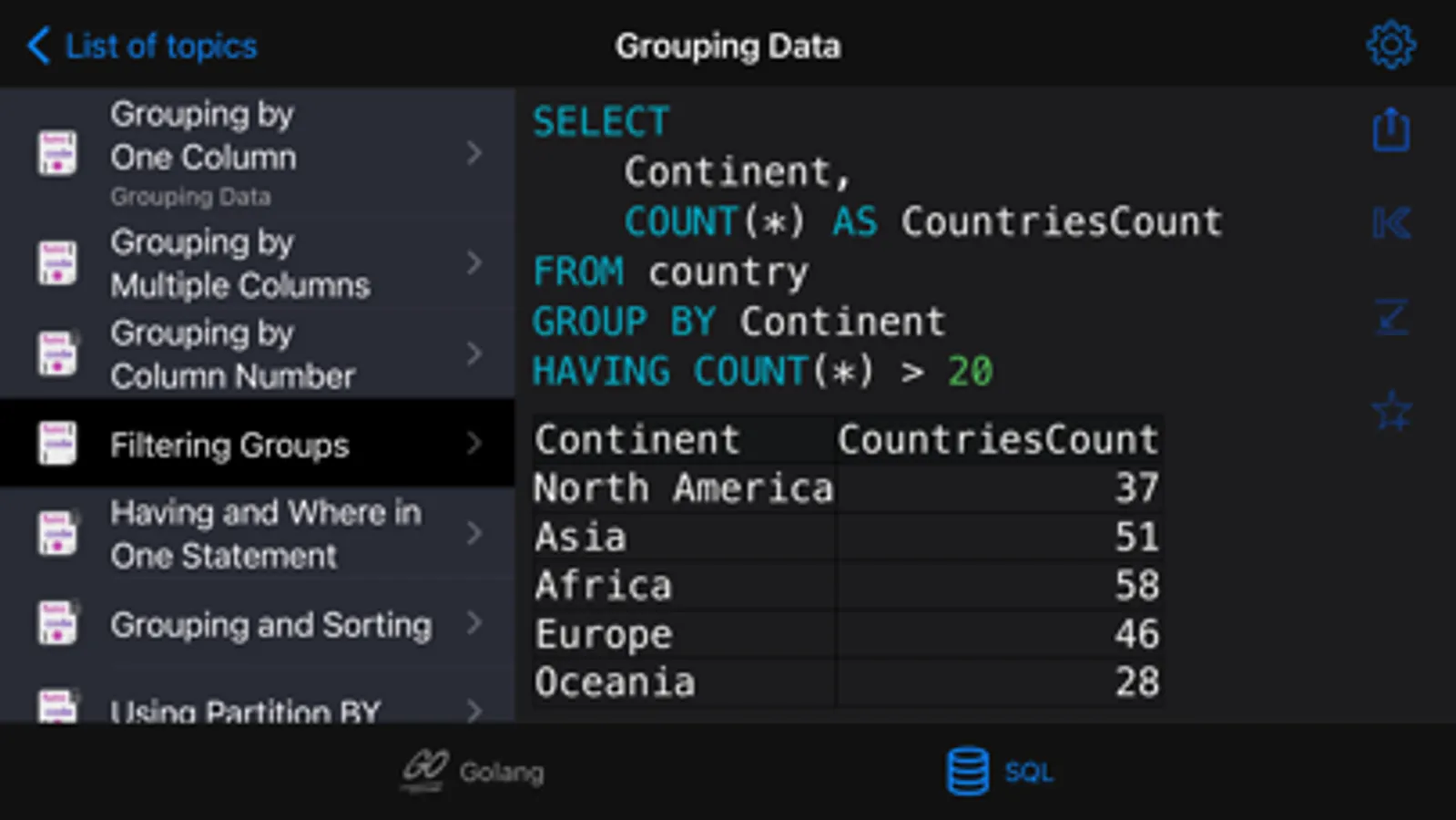Select Filtering Groups topic
The height and width of the screenshot is (820, 1456).
point(229,446)
